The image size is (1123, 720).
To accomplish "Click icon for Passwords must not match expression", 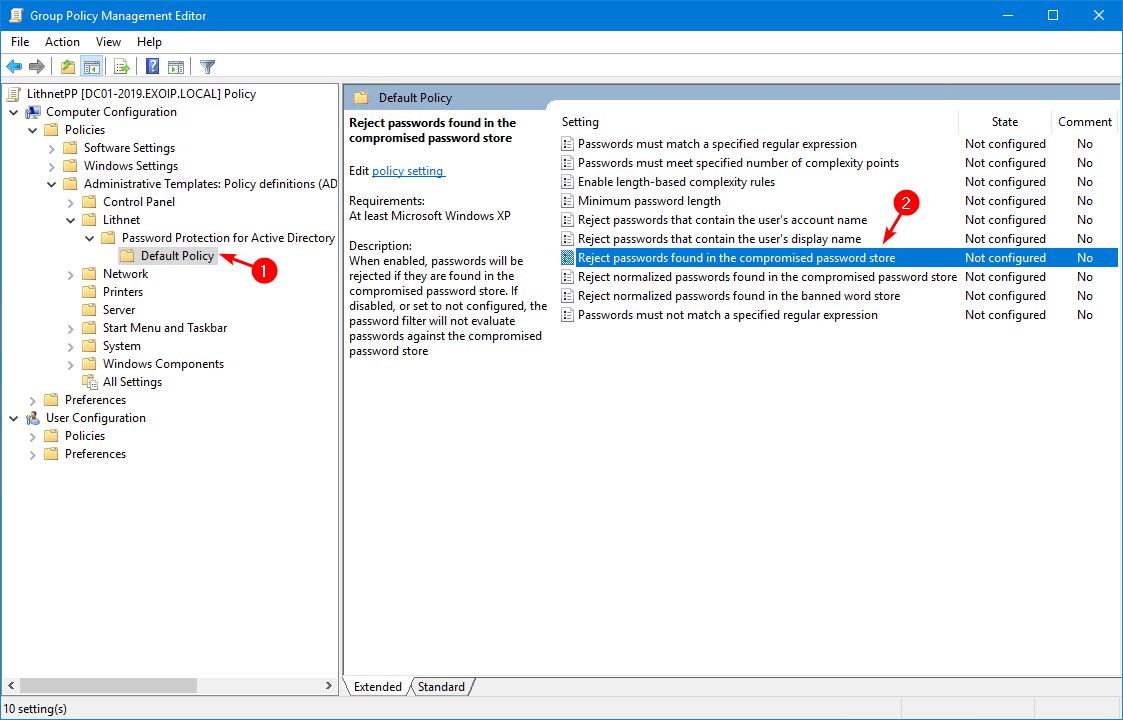I will (x=567, y=315).
